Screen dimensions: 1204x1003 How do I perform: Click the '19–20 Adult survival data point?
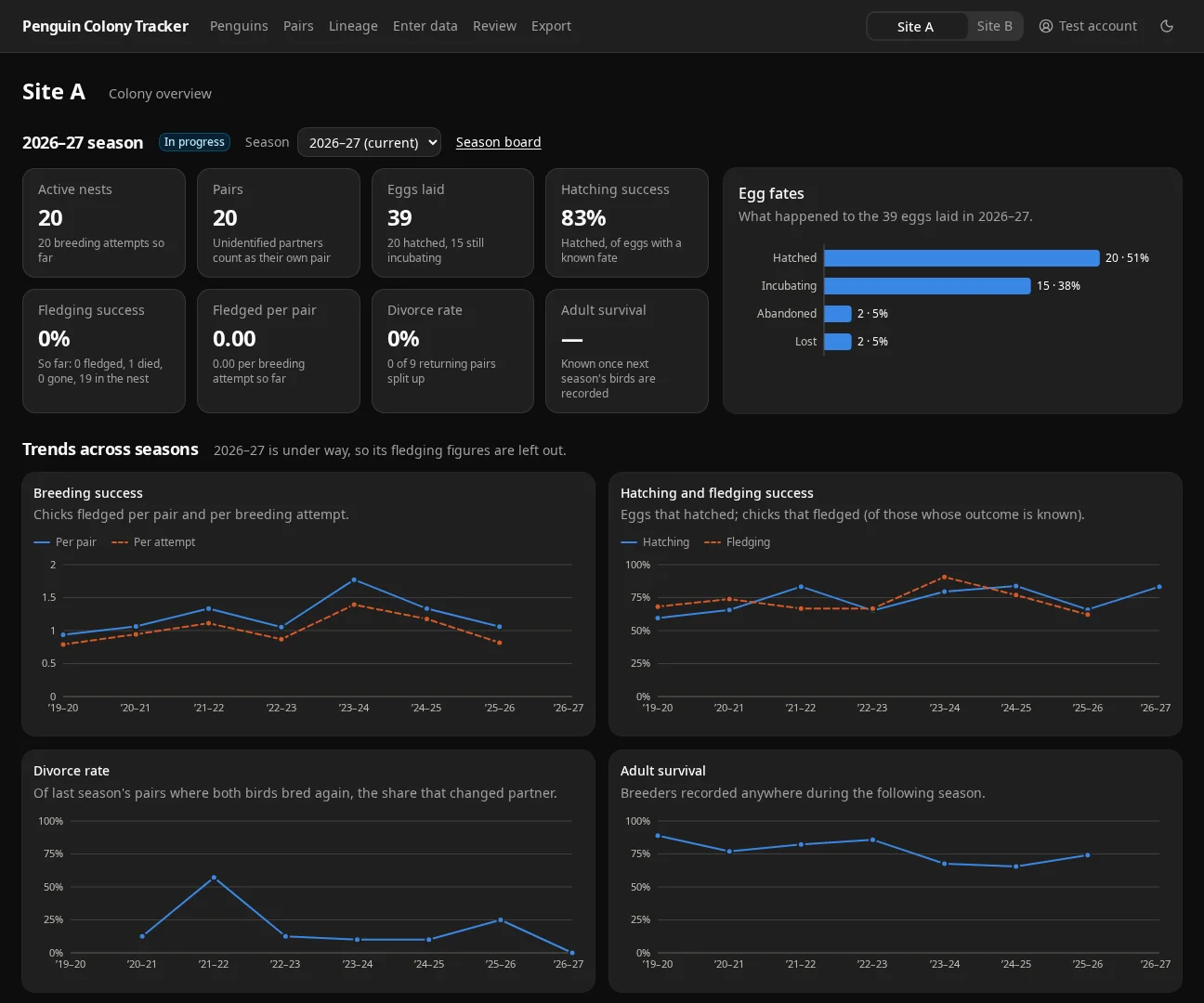[658, 836]
